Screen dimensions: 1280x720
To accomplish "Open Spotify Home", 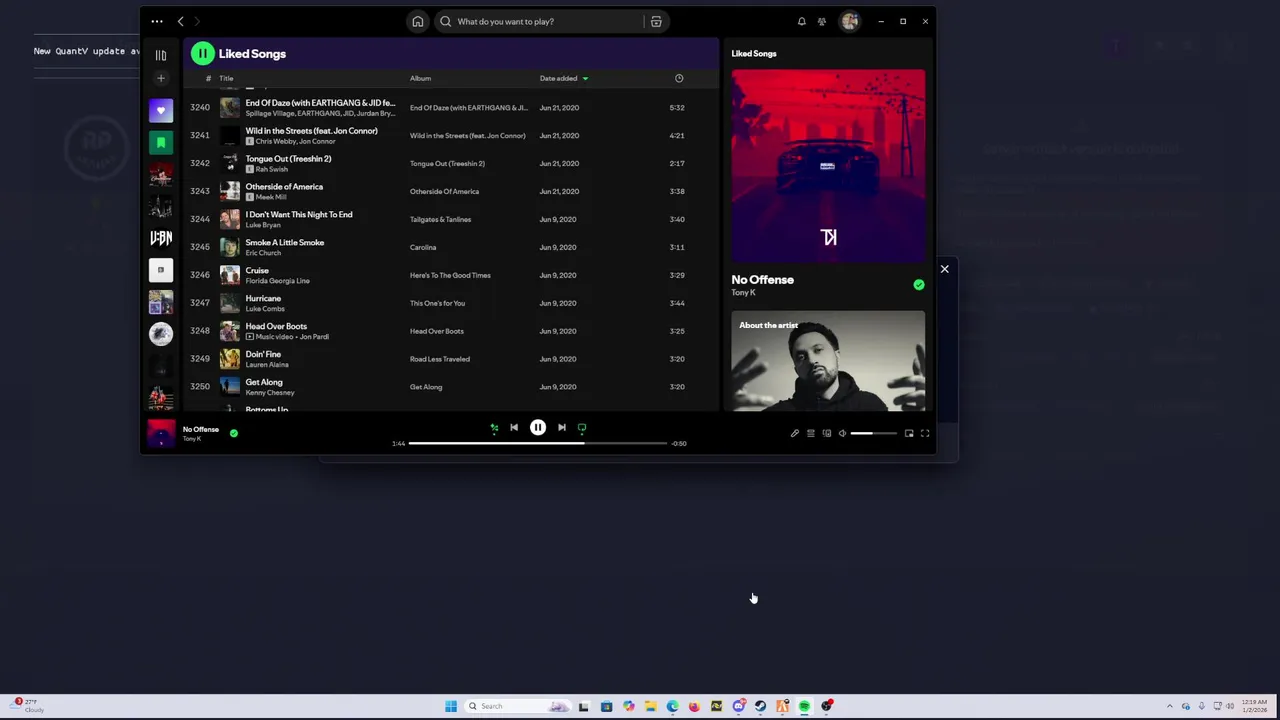I will (x=418, y=21).
